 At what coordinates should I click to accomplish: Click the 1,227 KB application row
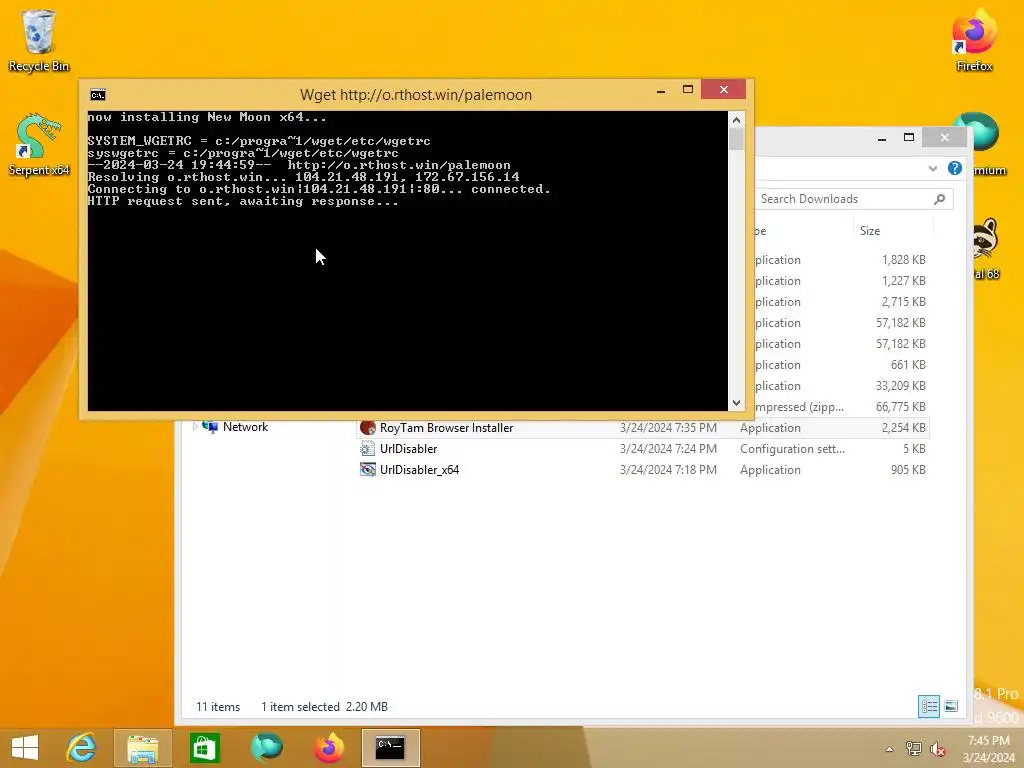pyautogui.click(x=842, y=281)
